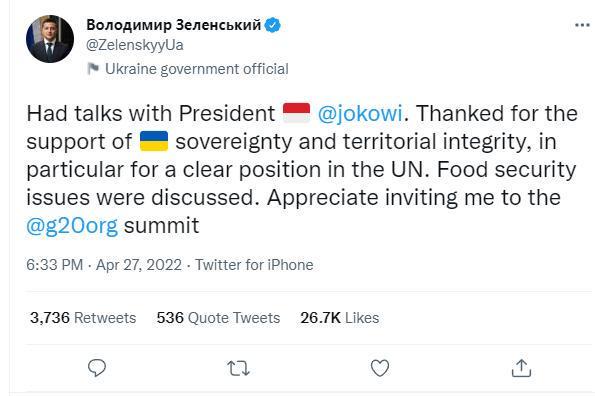
Task: Click the display name Володимир Зеленський
Action: coord(173,25)
